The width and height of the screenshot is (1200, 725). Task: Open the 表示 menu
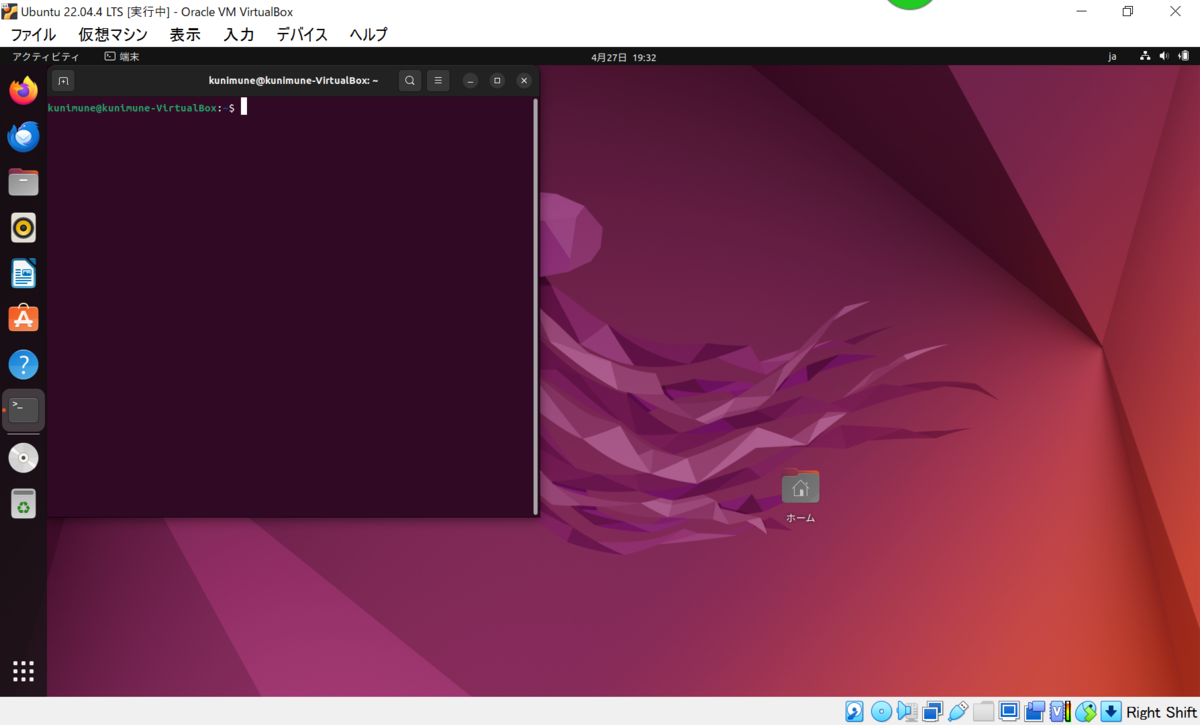(x=185, y=34)
